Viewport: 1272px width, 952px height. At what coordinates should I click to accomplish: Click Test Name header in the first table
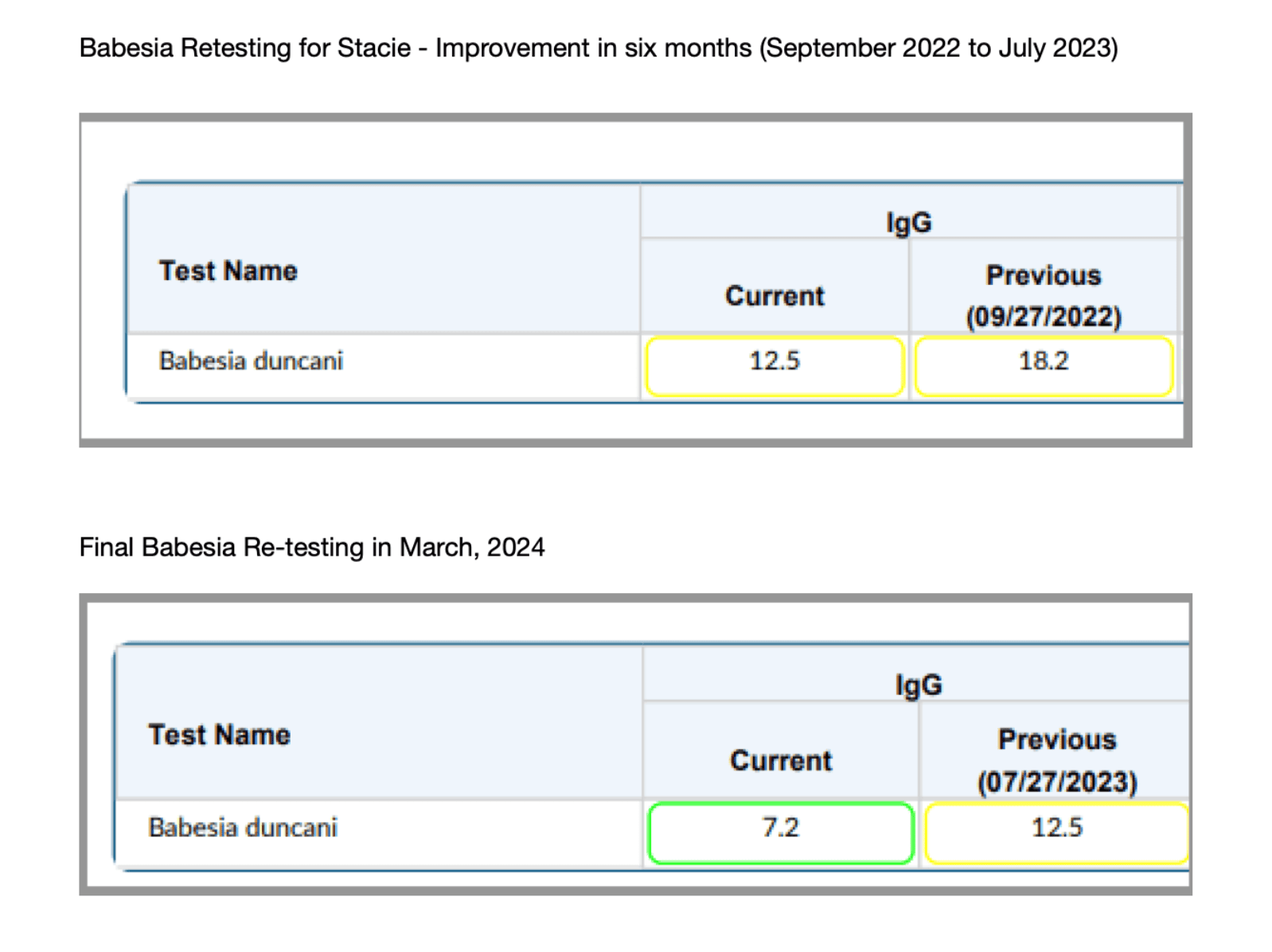click(x=228, y=271)
